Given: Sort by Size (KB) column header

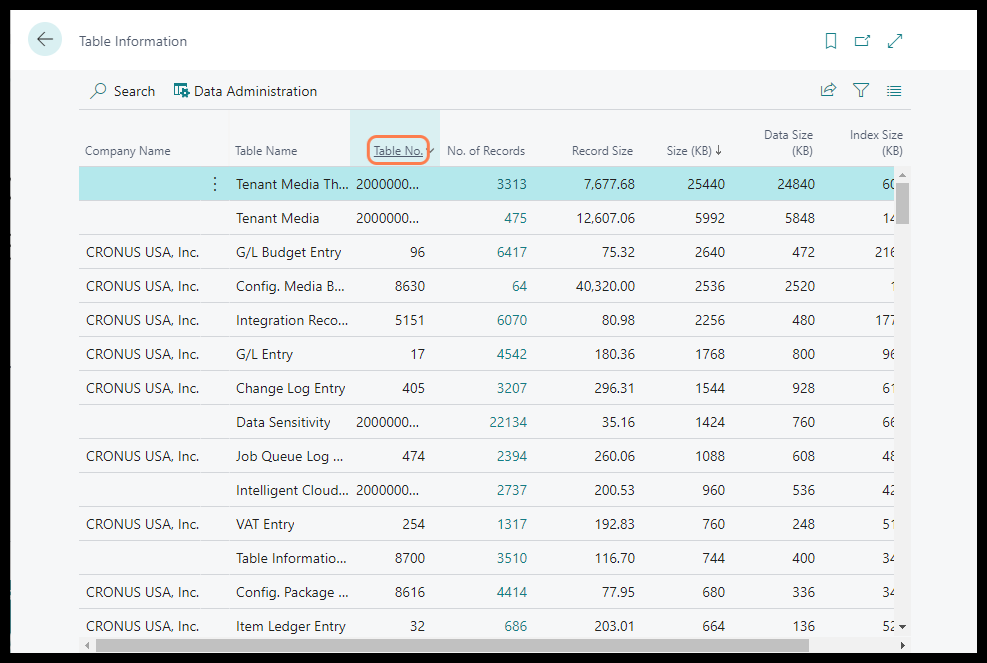Looking at the screenshot, I should (694, 151).
